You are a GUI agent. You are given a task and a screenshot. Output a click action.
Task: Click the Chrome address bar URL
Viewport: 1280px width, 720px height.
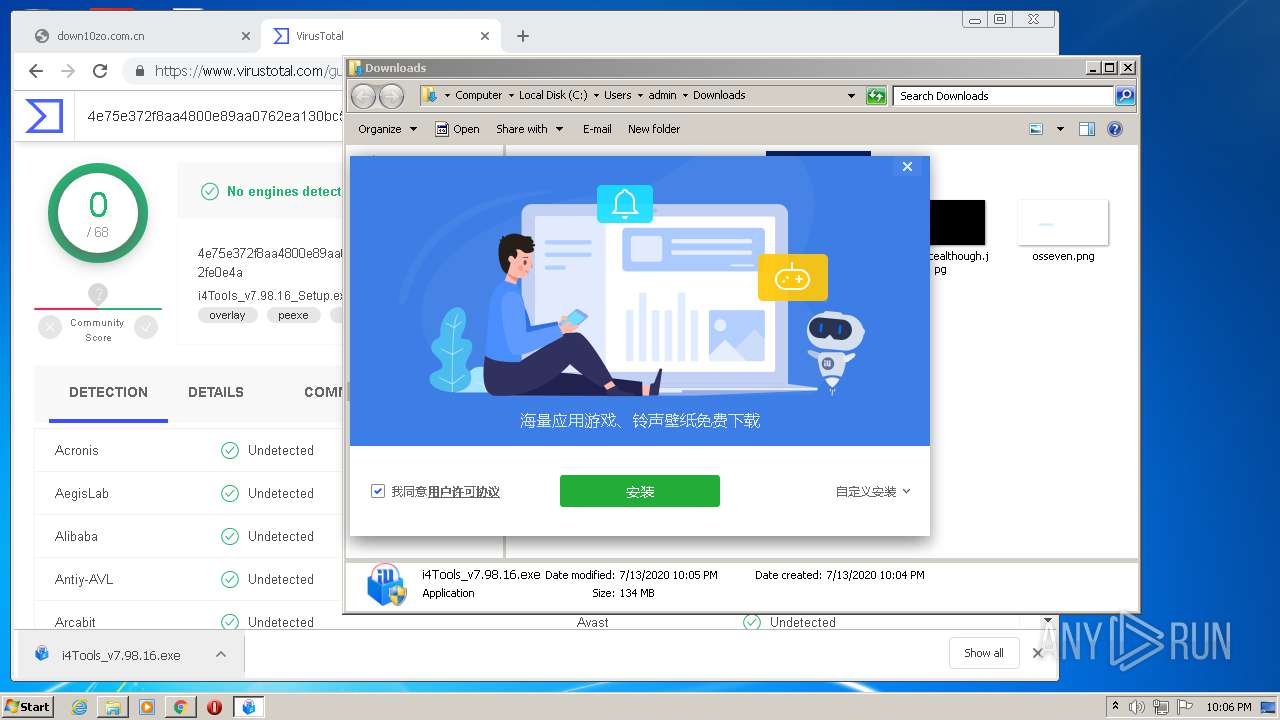point(248,71)
